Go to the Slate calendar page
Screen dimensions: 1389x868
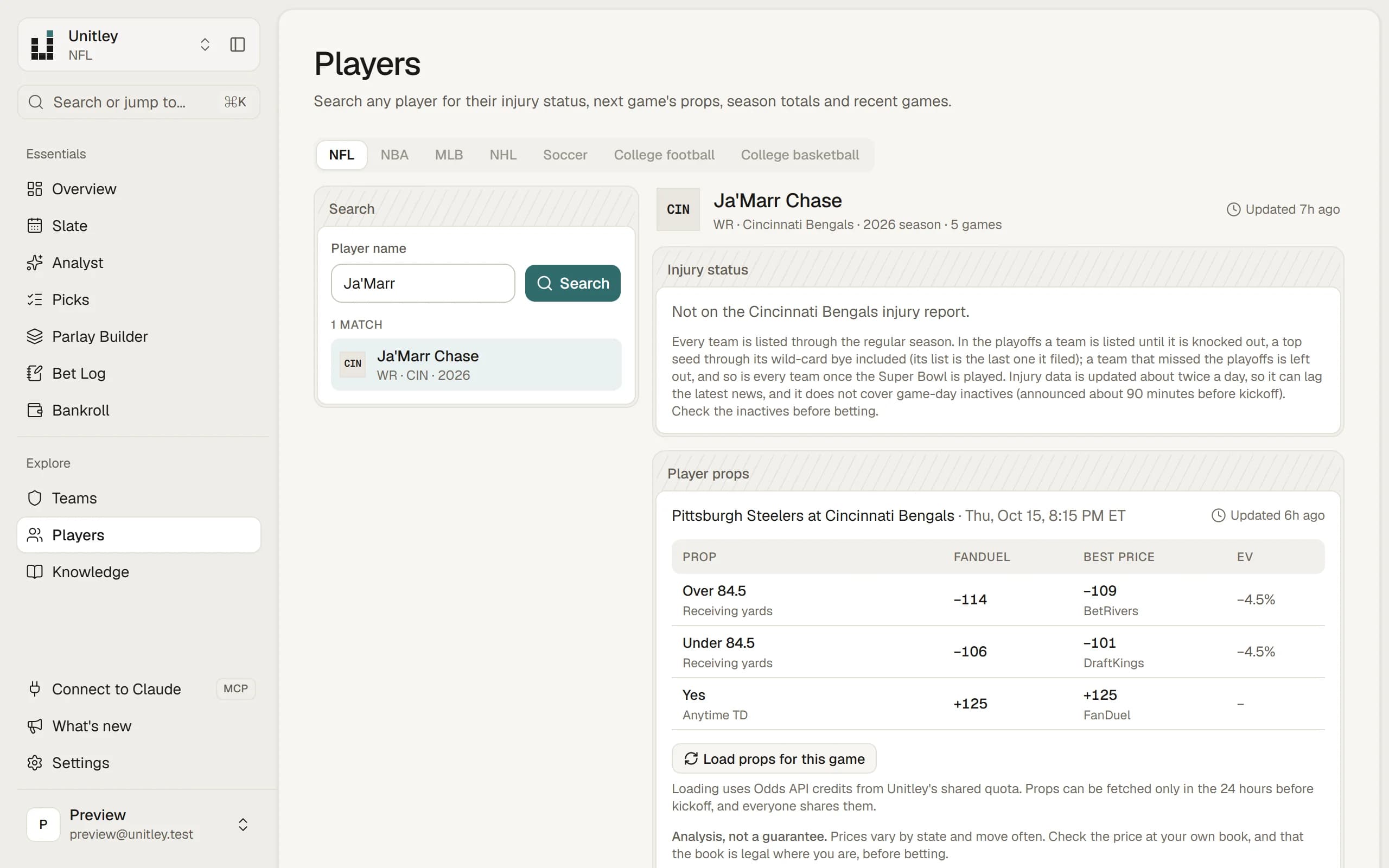[139, 226]
